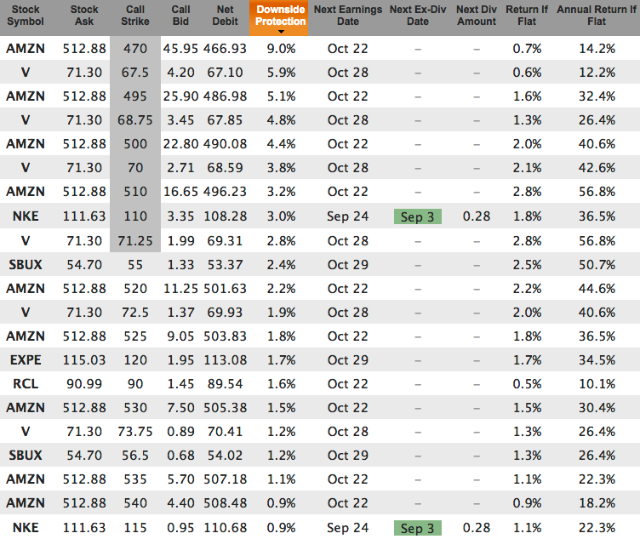The image size is (640, 539).
Task: Click the 34.5% annual return value
Action: point(597,360)
